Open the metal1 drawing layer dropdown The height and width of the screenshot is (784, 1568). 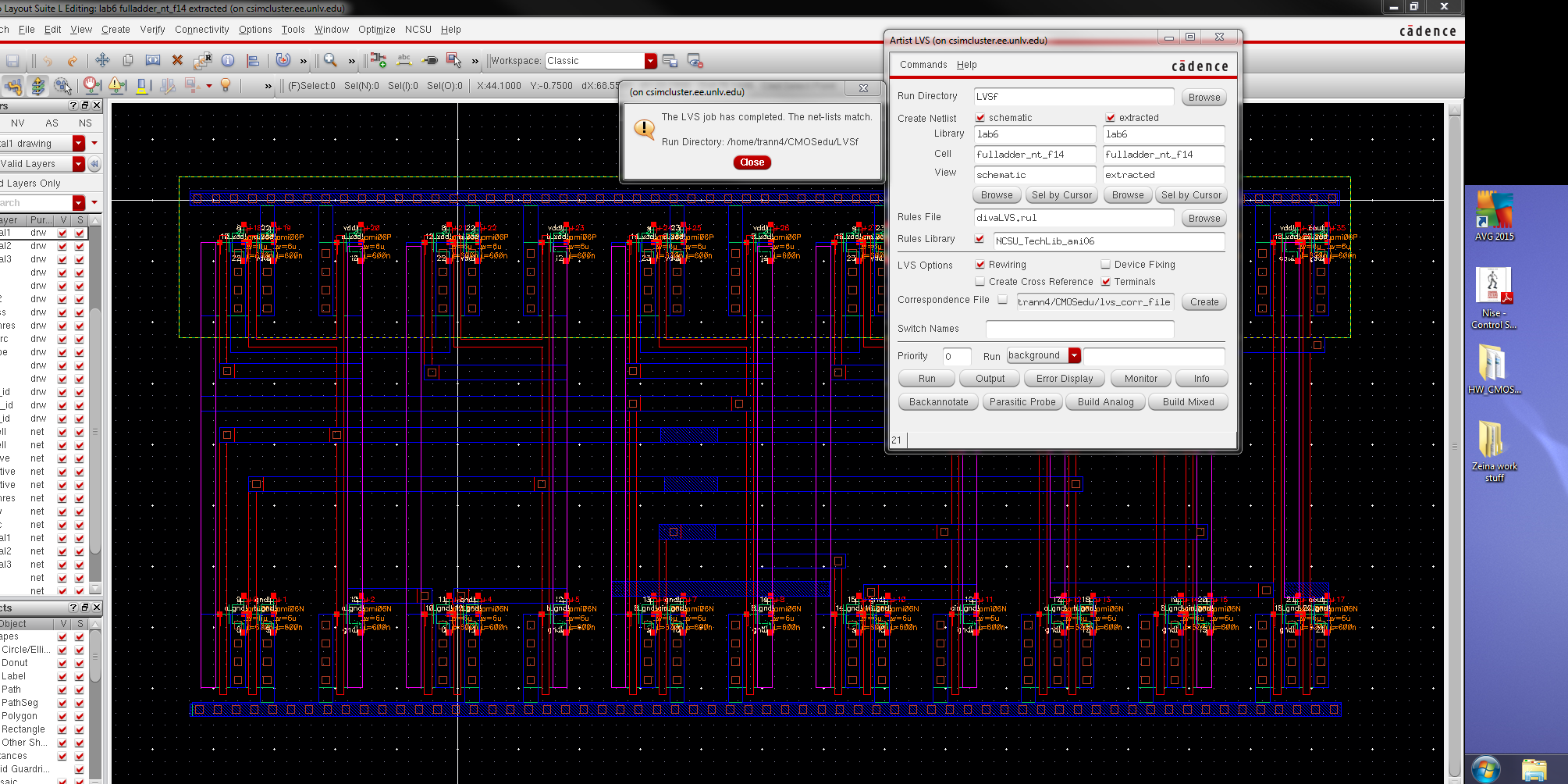click(x=79, y=144)
